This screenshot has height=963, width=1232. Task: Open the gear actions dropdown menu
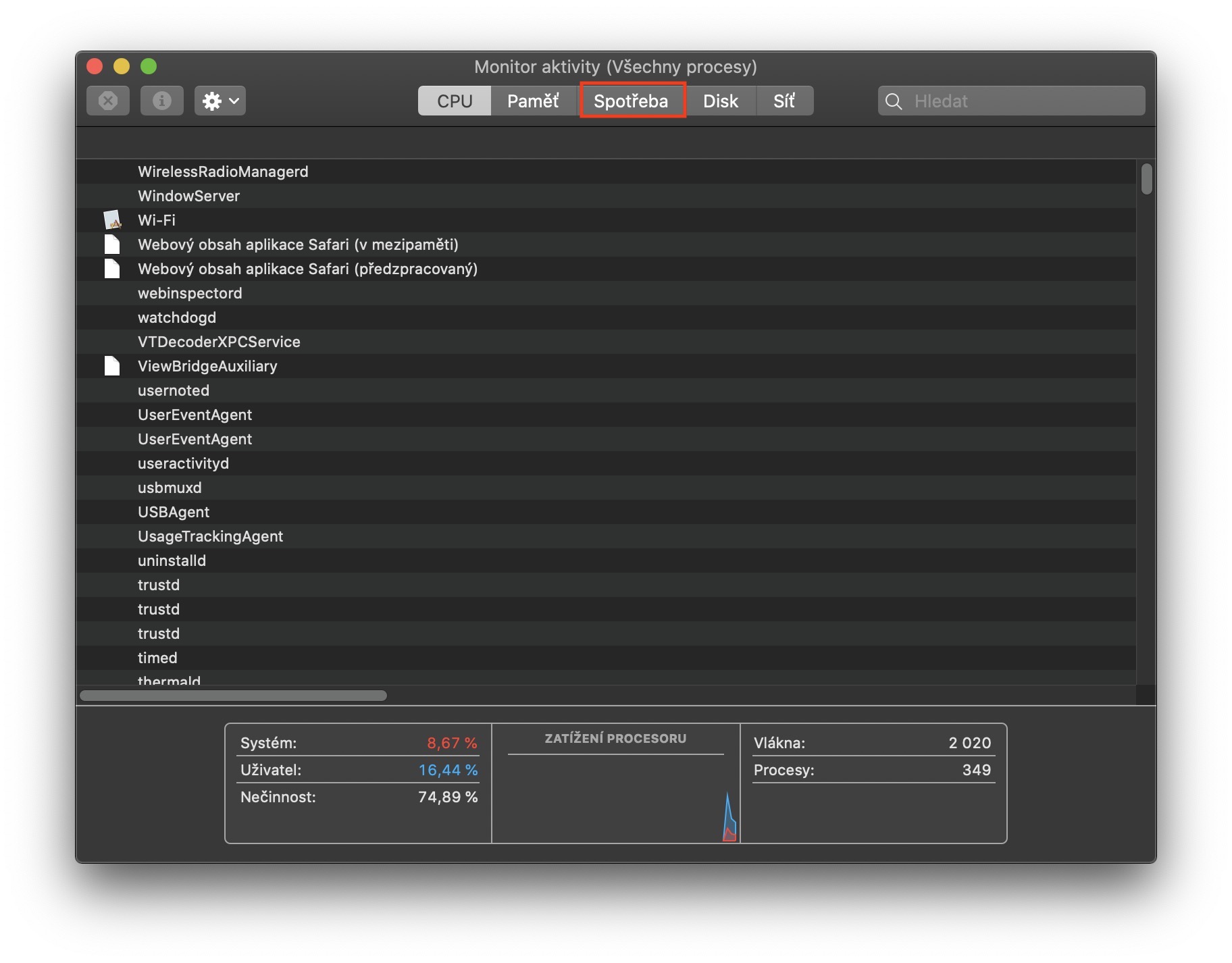(x=220, y=101)
